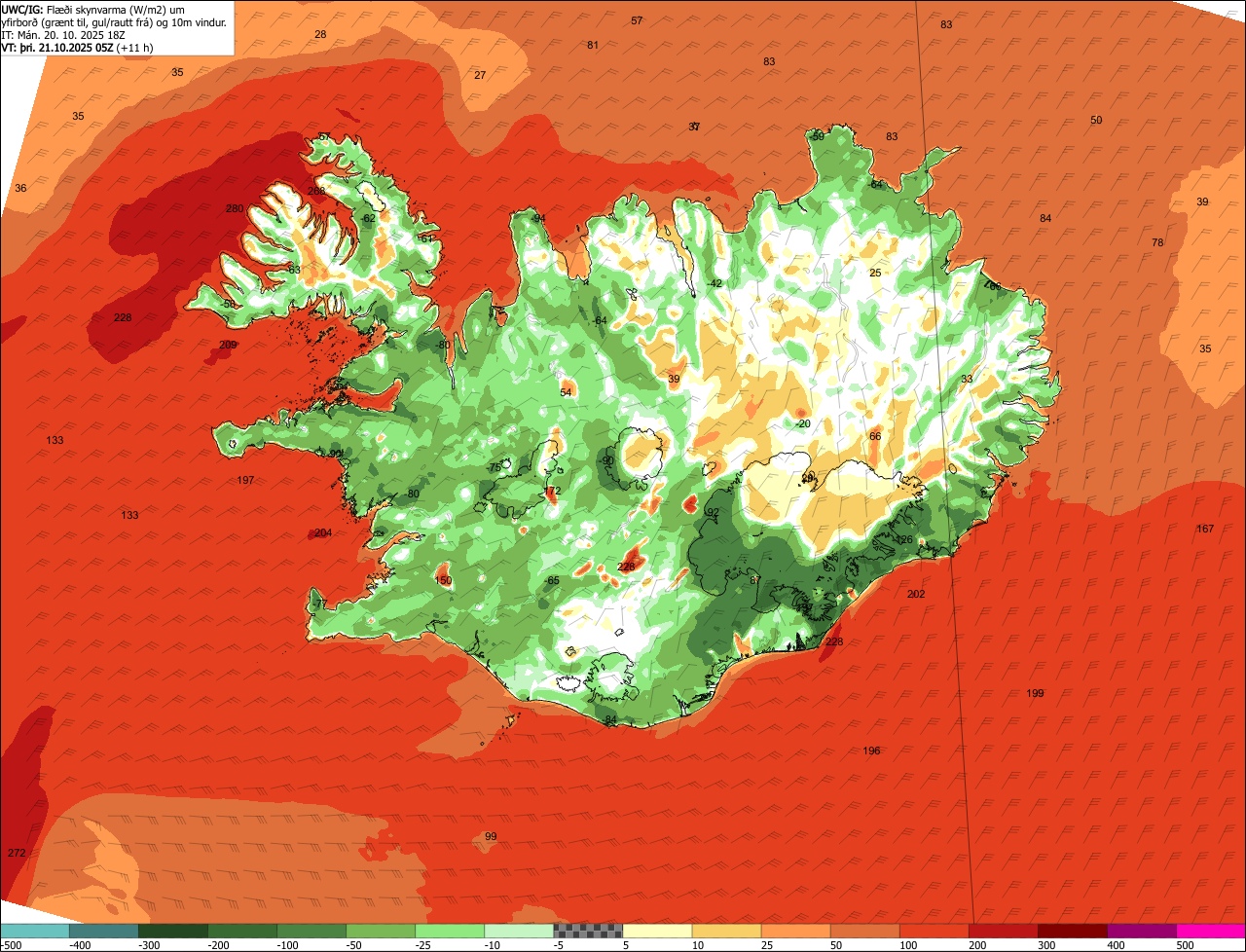
Task: Click the map value '36' at the western edge
Action: pos(20,188)
